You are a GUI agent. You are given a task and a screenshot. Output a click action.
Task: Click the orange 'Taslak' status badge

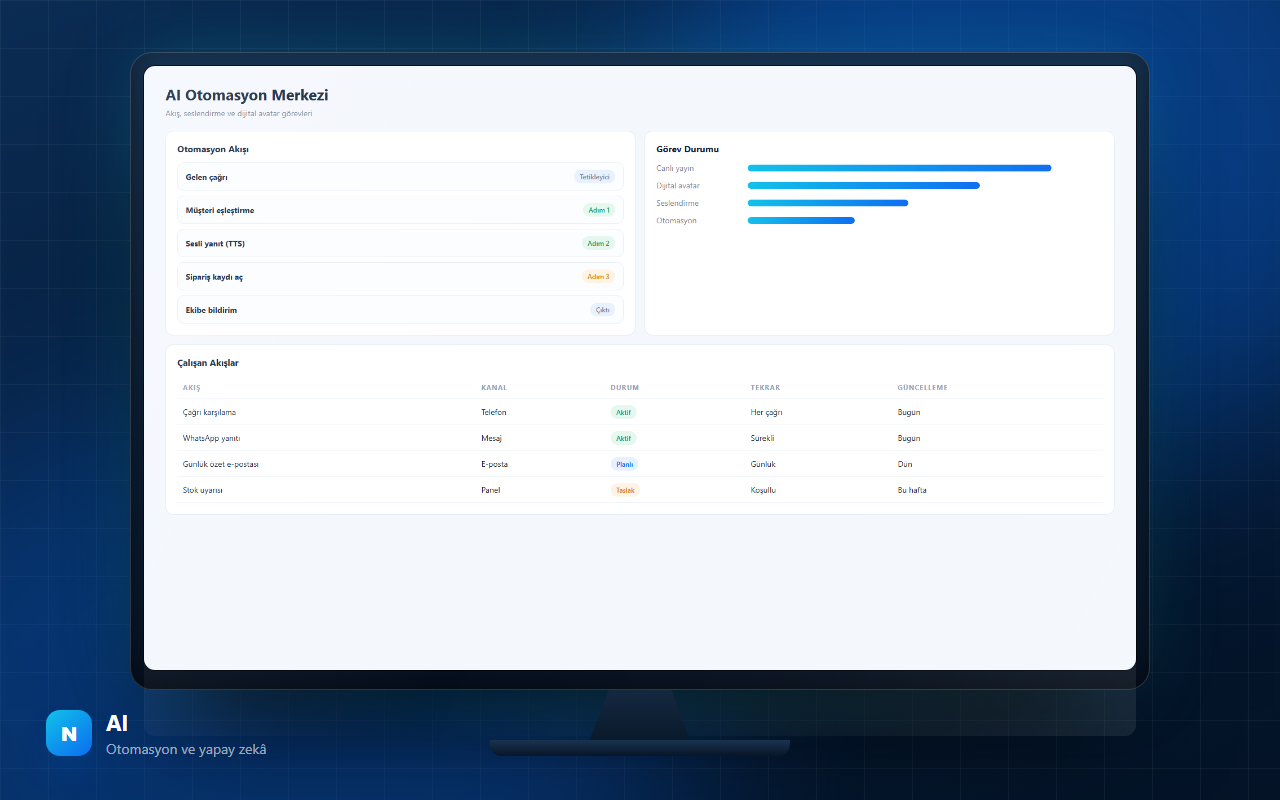point(625,490)
